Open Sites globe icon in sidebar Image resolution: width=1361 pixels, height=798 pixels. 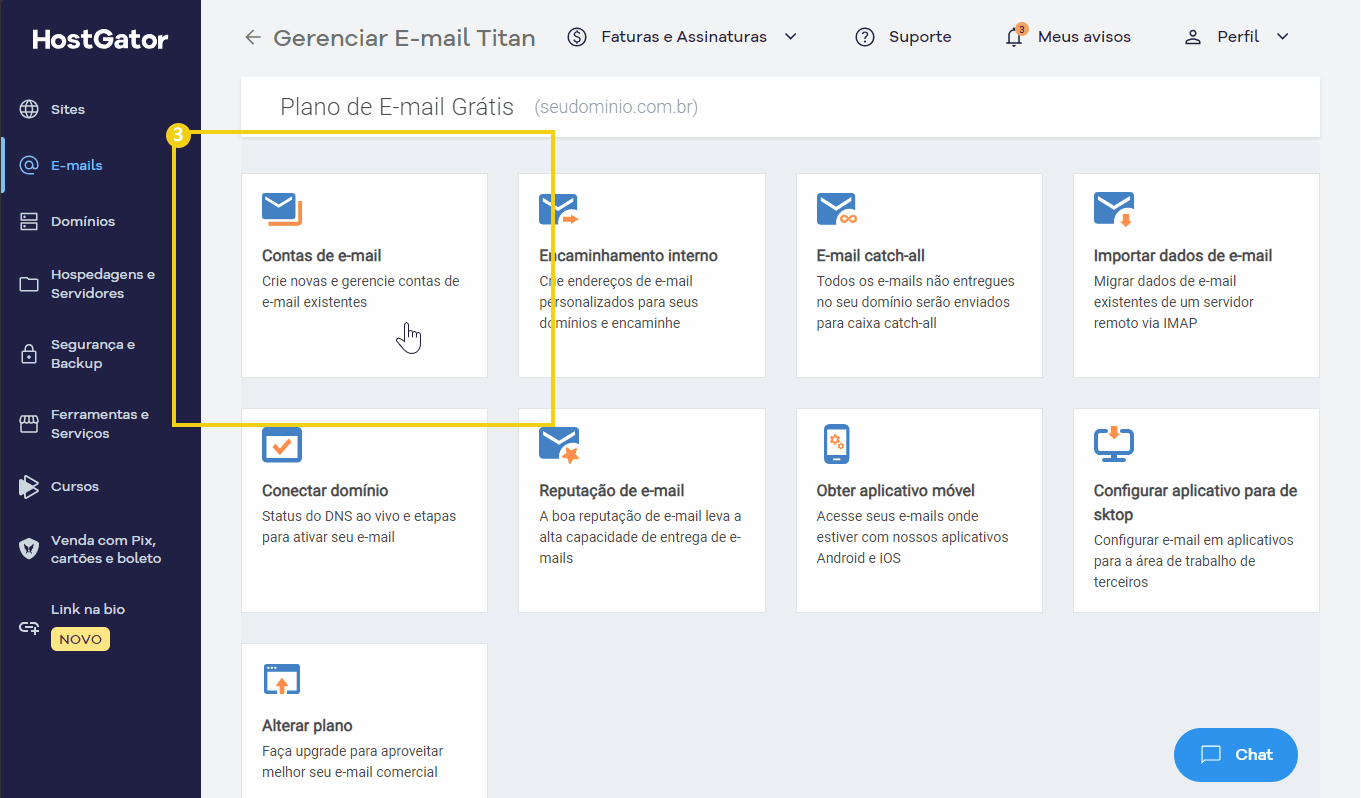[29, 109]
